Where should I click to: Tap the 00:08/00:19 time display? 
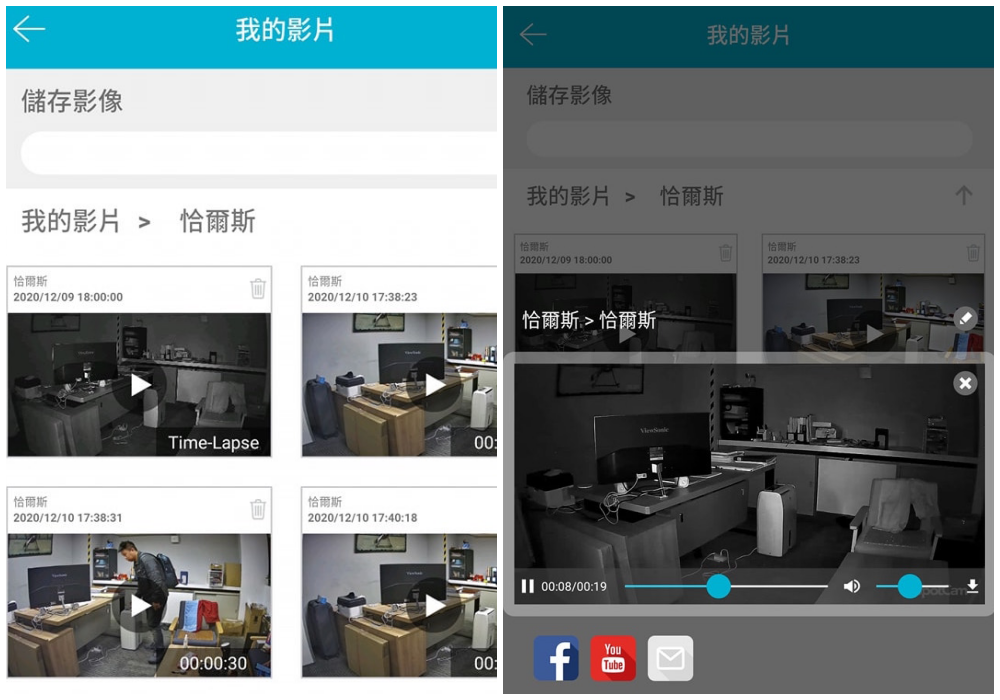(574, 587)
